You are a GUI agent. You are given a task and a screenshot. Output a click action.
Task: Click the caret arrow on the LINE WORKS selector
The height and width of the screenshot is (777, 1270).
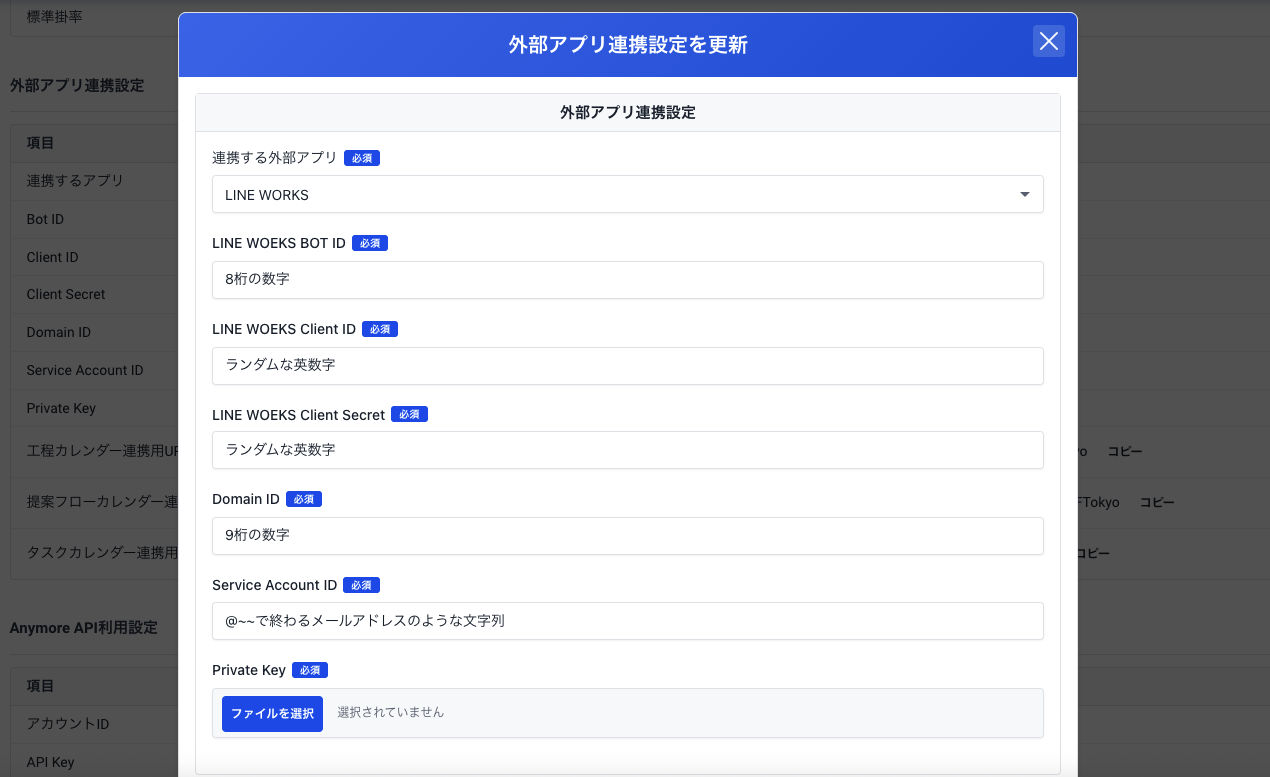(1024, 194)
